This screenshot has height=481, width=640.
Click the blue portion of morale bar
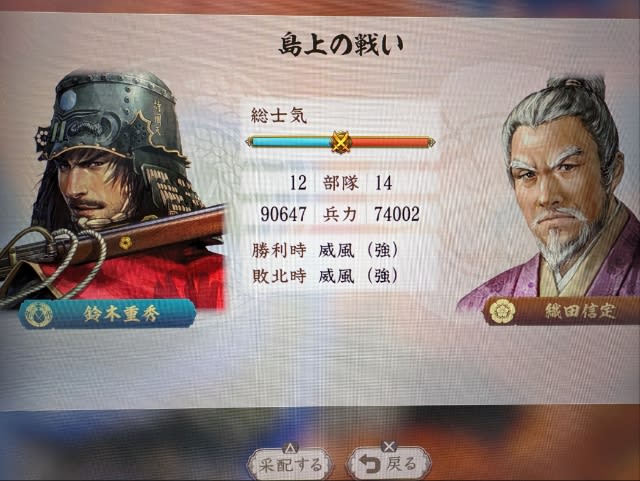(x=291, y=142)
